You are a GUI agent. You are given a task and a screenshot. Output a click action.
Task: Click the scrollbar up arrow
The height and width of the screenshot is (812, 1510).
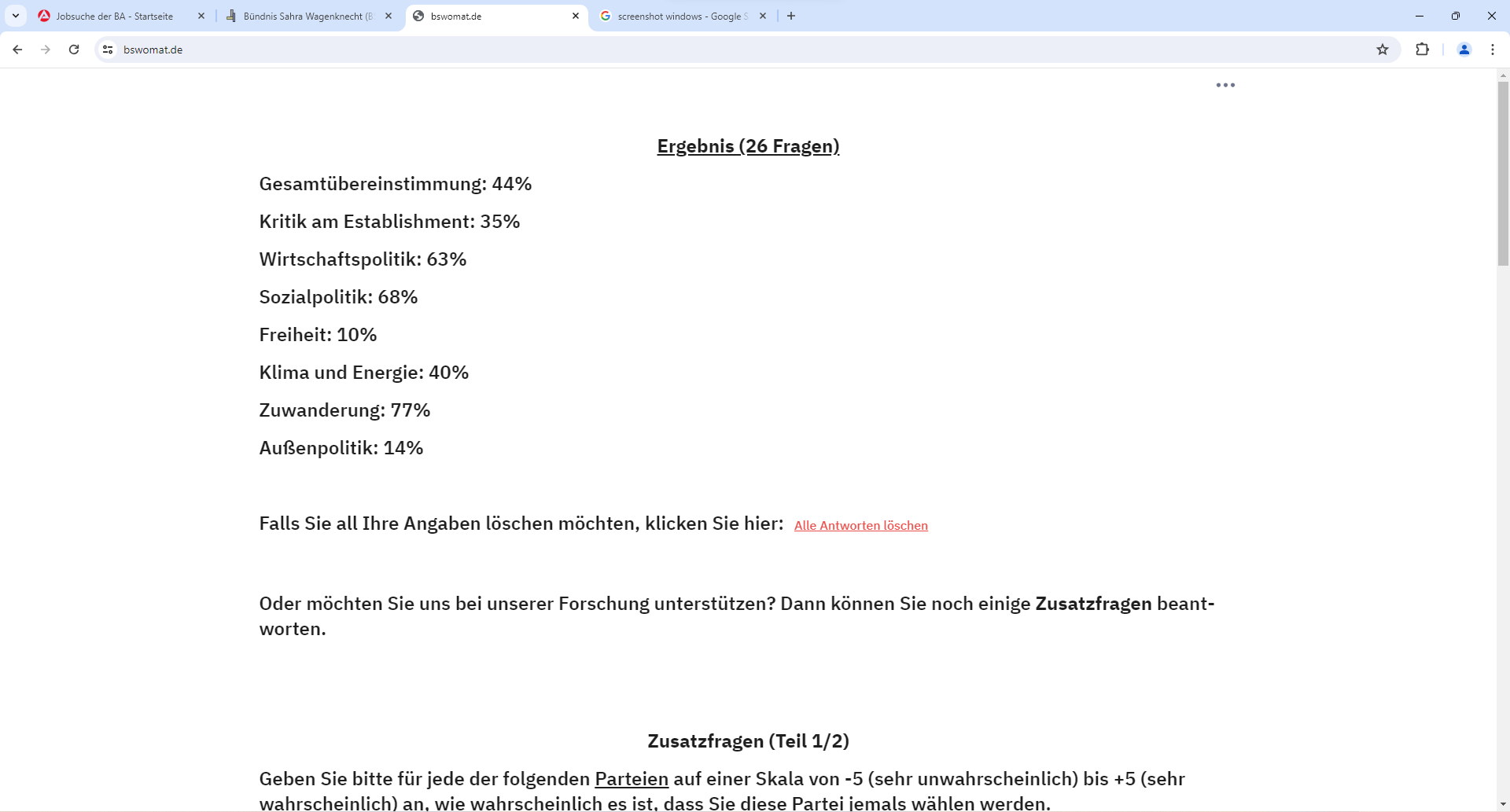(x=1503, y=75)
